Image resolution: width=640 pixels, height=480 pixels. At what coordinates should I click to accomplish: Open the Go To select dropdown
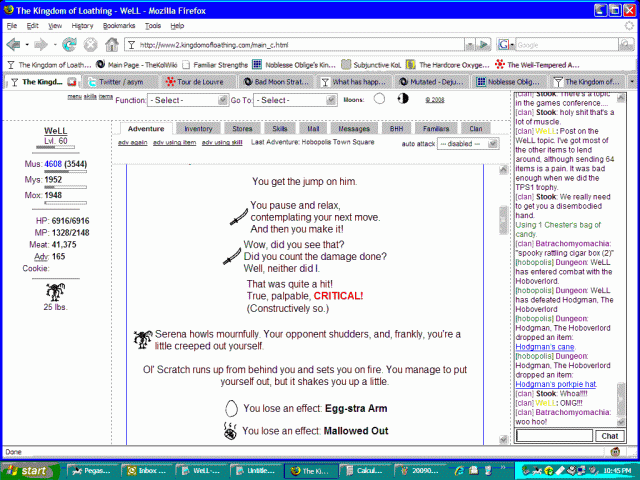[x=288, y=100]
